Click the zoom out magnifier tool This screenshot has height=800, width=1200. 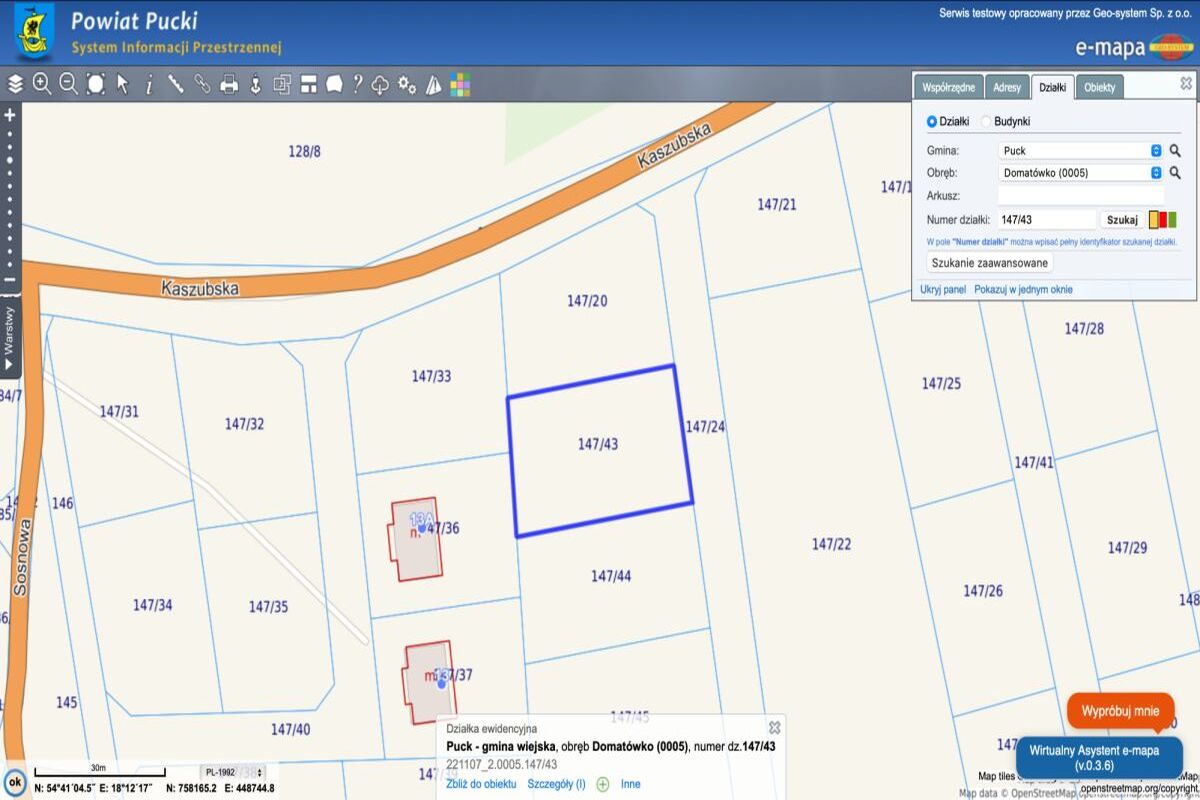(x=68, y=84)
